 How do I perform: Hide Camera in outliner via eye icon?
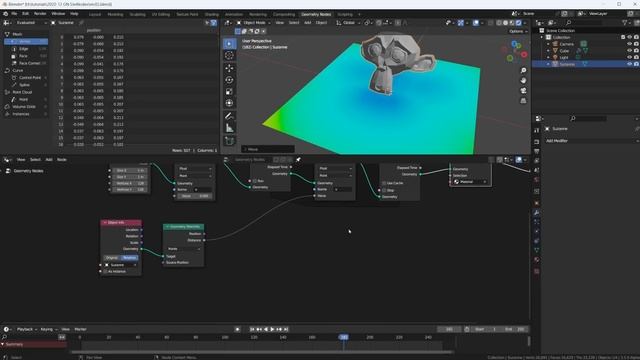[x=629, y=44]
